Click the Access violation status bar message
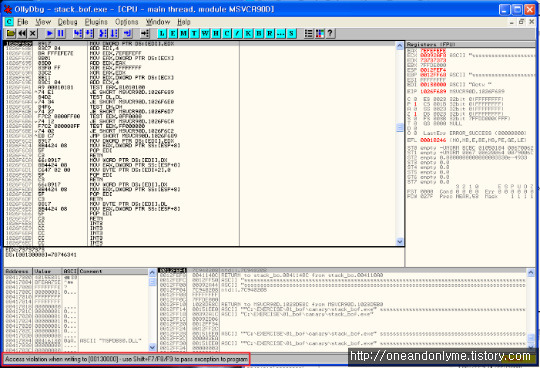Image resolution: width=540 pixels, height=368 pixels. point(126,359)
